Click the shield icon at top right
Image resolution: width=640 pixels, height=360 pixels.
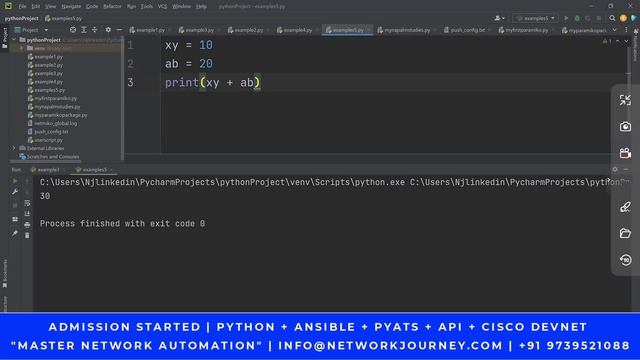633,18
